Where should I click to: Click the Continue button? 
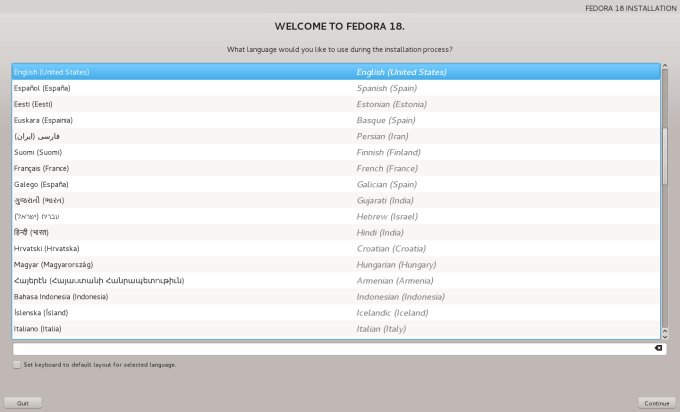657,403
